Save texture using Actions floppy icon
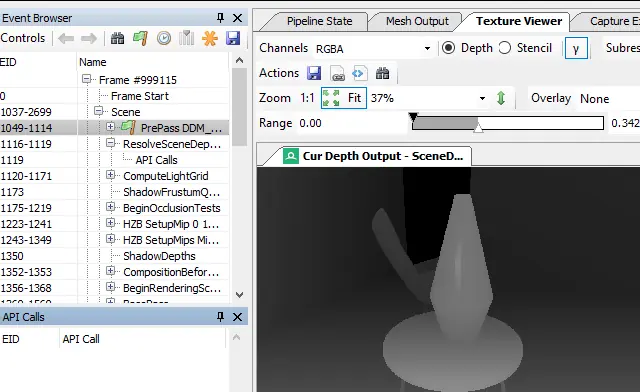 [x=314, y=74]
